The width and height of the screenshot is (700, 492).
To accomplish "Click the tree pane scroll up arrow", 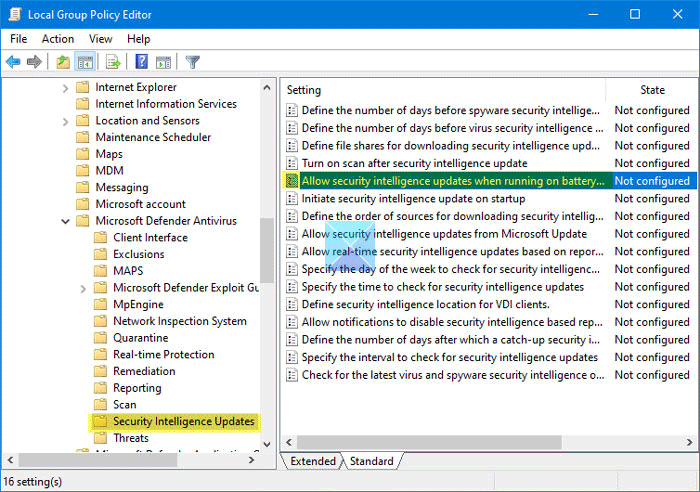I will coord(267,88).
